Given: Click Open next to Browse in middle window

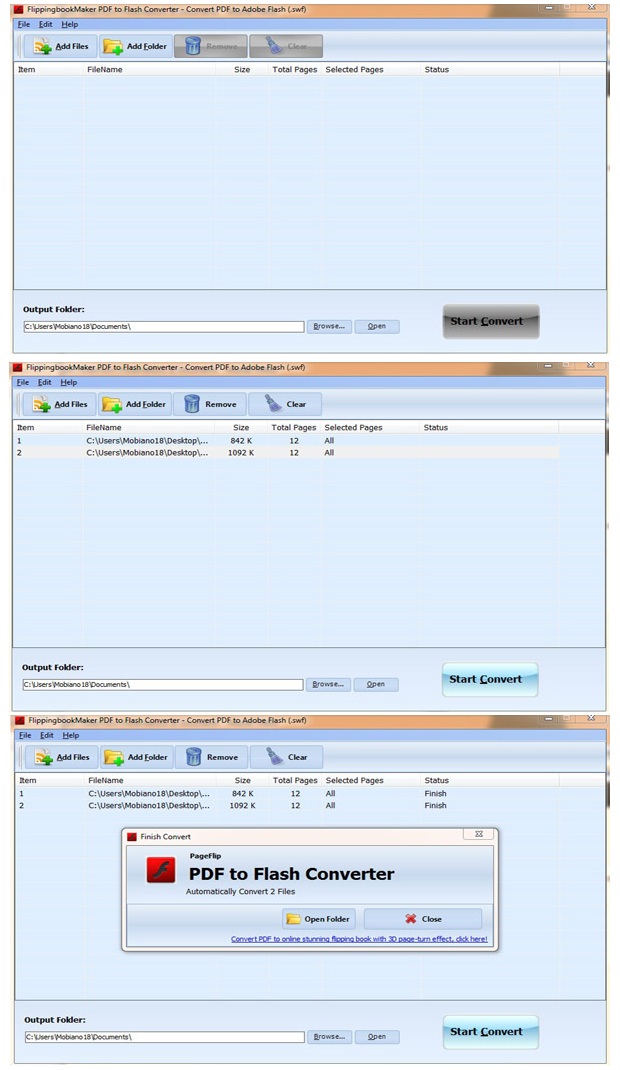Looking at the screenshot, I should pyautogui.click(x=376, y=684).
